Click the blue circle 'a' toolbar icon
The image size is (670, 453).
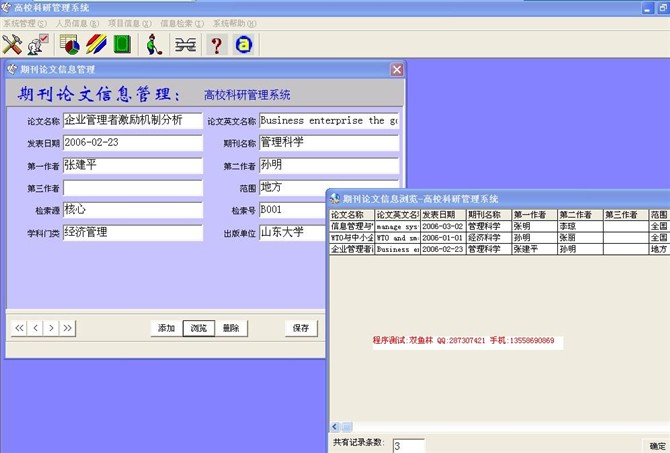pos(244,44)
